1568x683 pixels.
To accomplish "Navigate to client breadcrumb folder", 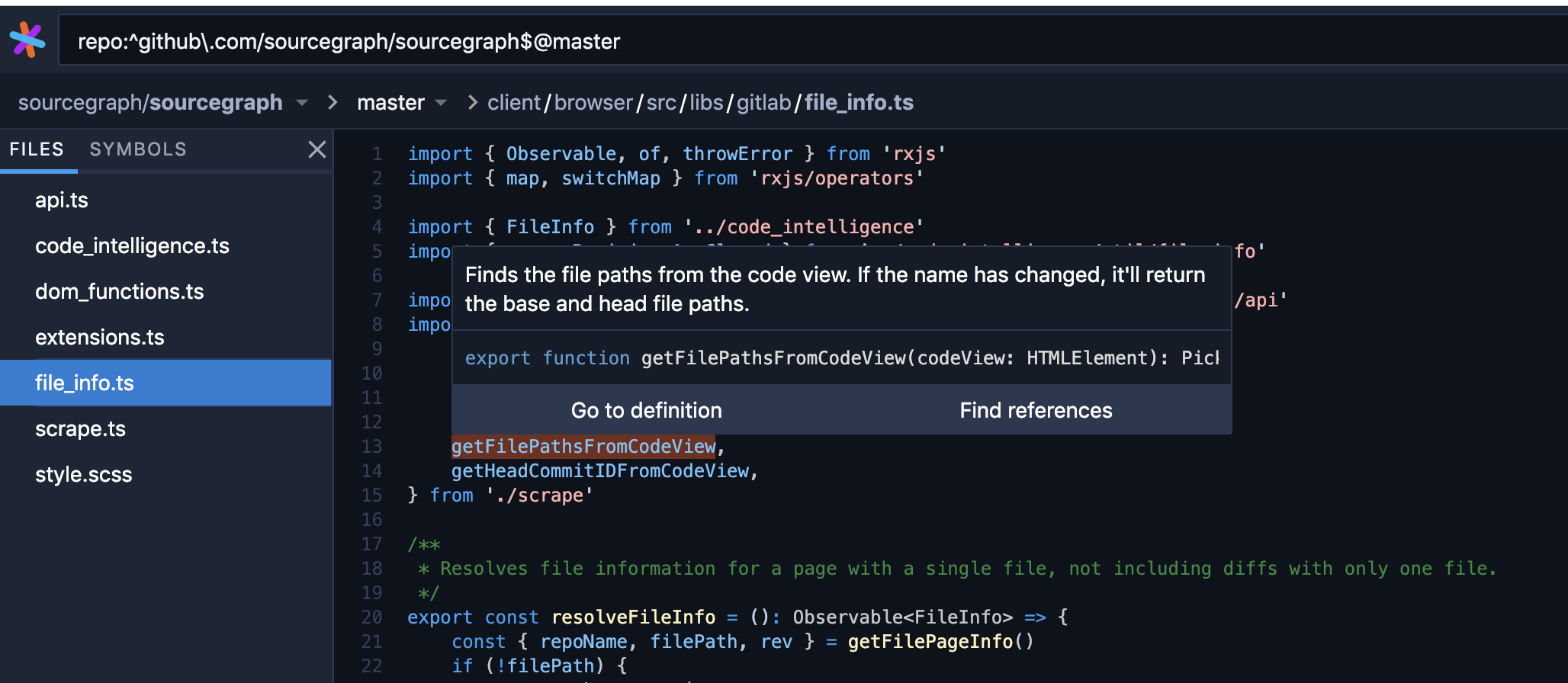I will pyautogui.click(x=514, y=102).
